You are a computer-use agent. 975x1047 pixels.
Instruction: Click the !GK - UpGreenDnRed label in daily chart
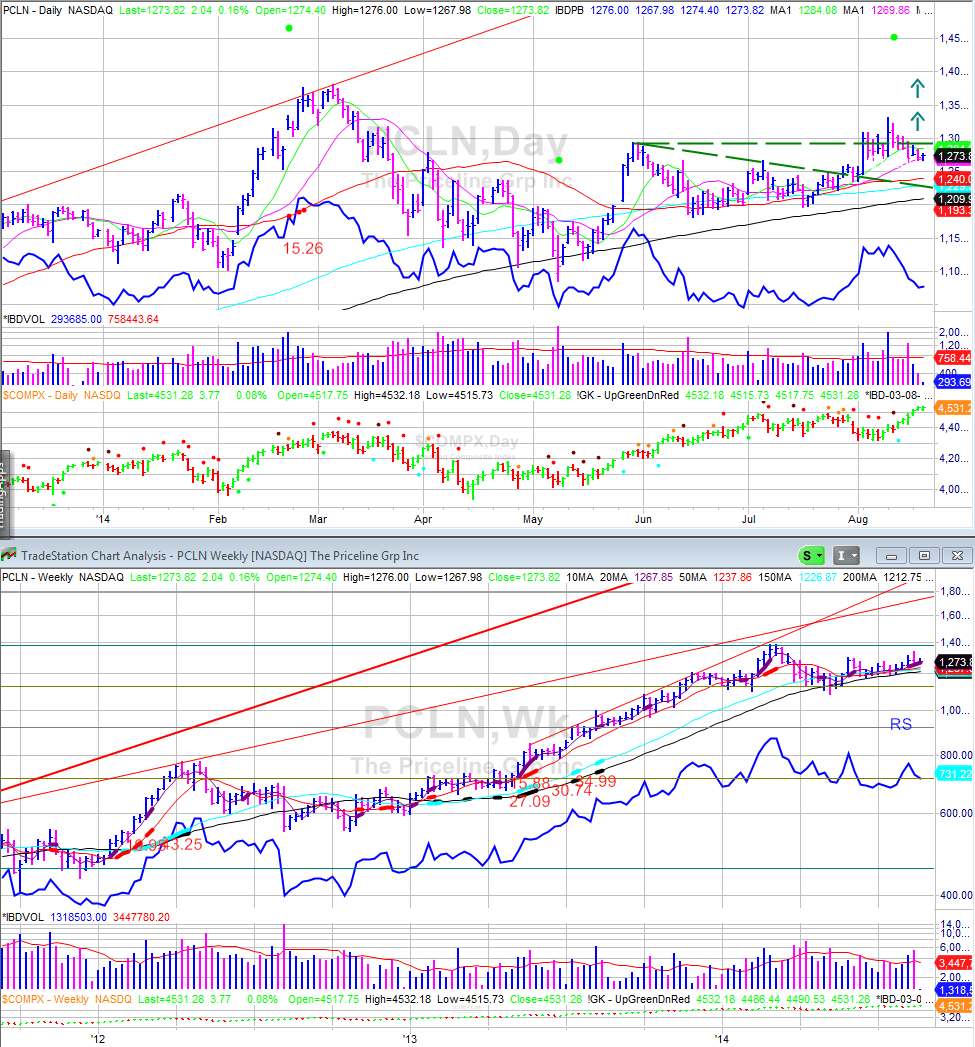(x=628, y=395)
